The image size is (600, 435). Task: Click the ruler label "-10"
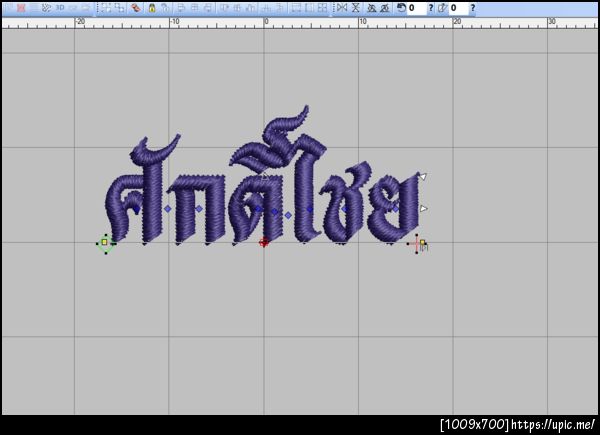point(175,21)
